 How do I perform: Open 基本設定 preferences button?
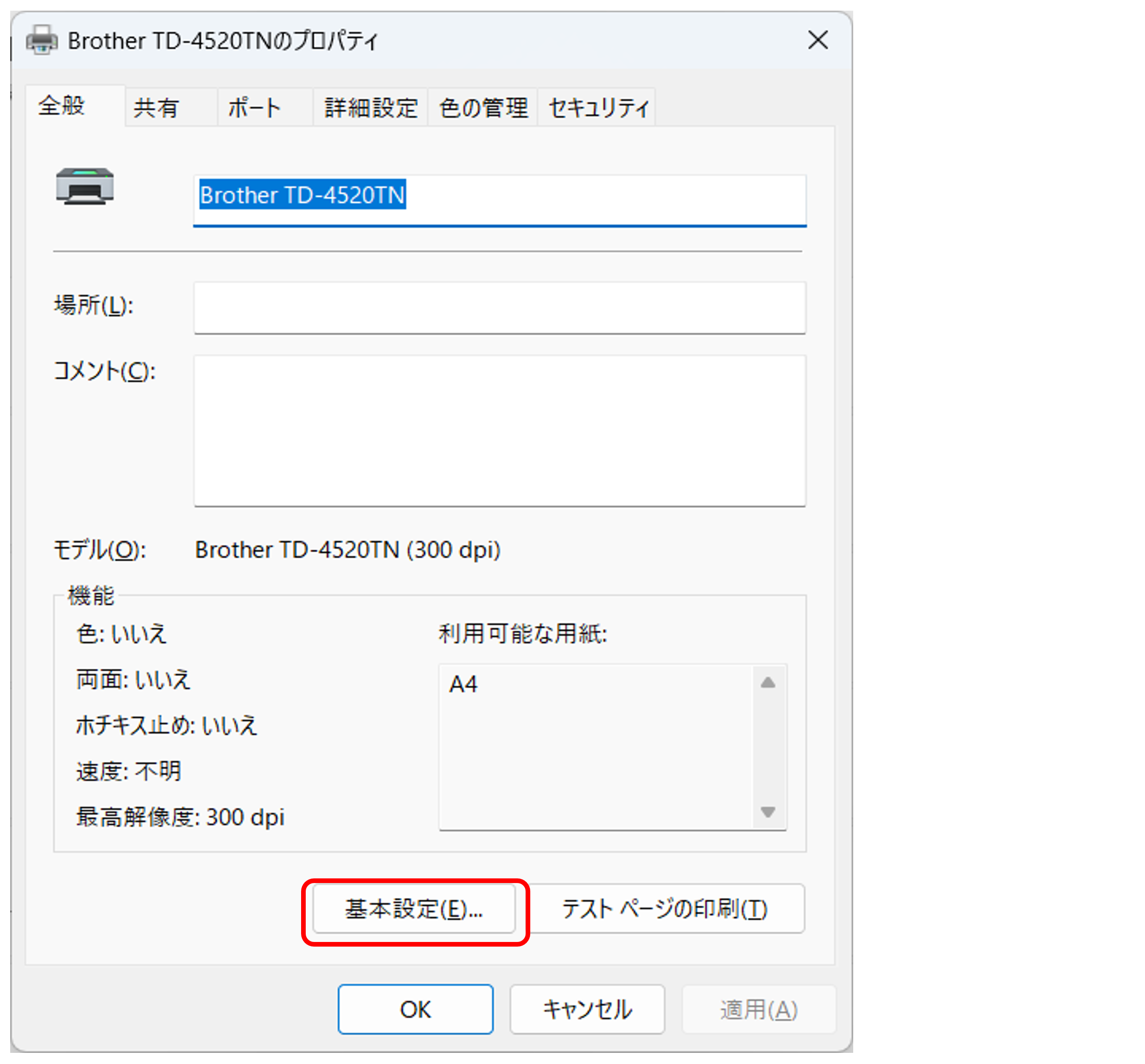(414, 909)
